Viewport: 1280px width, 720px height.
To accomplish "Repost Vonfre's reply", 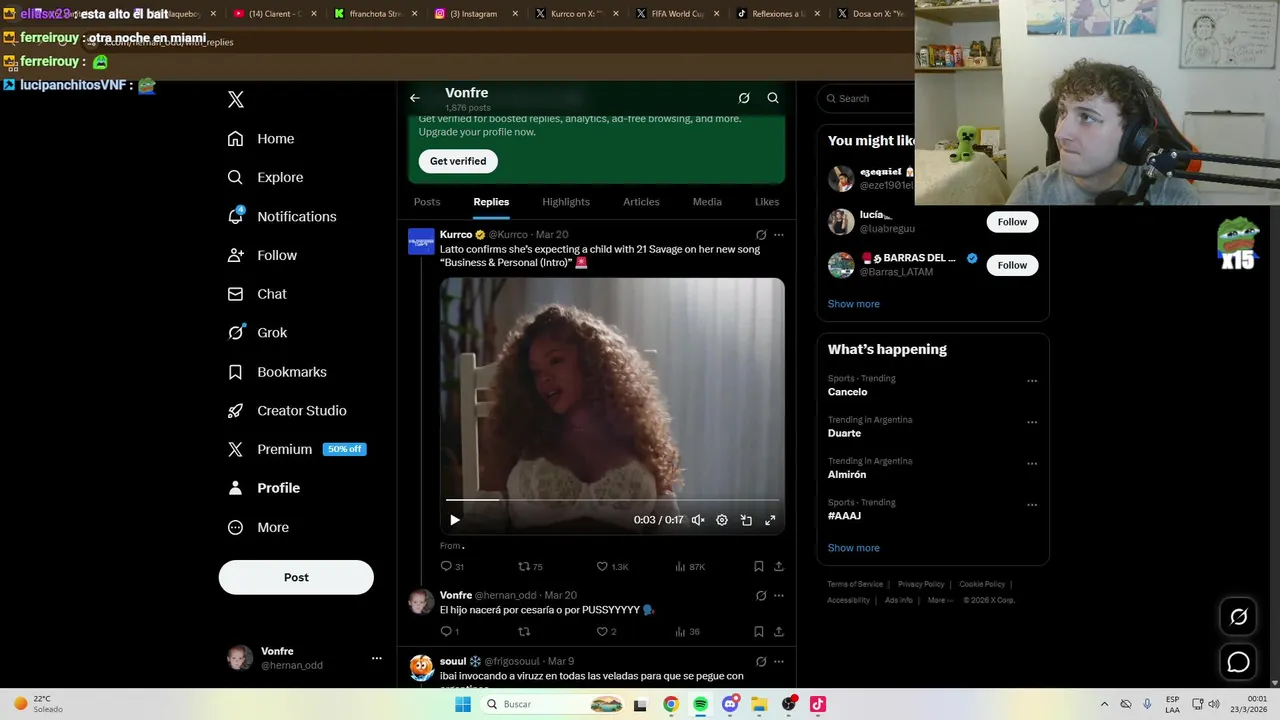I will coord(524,631).
